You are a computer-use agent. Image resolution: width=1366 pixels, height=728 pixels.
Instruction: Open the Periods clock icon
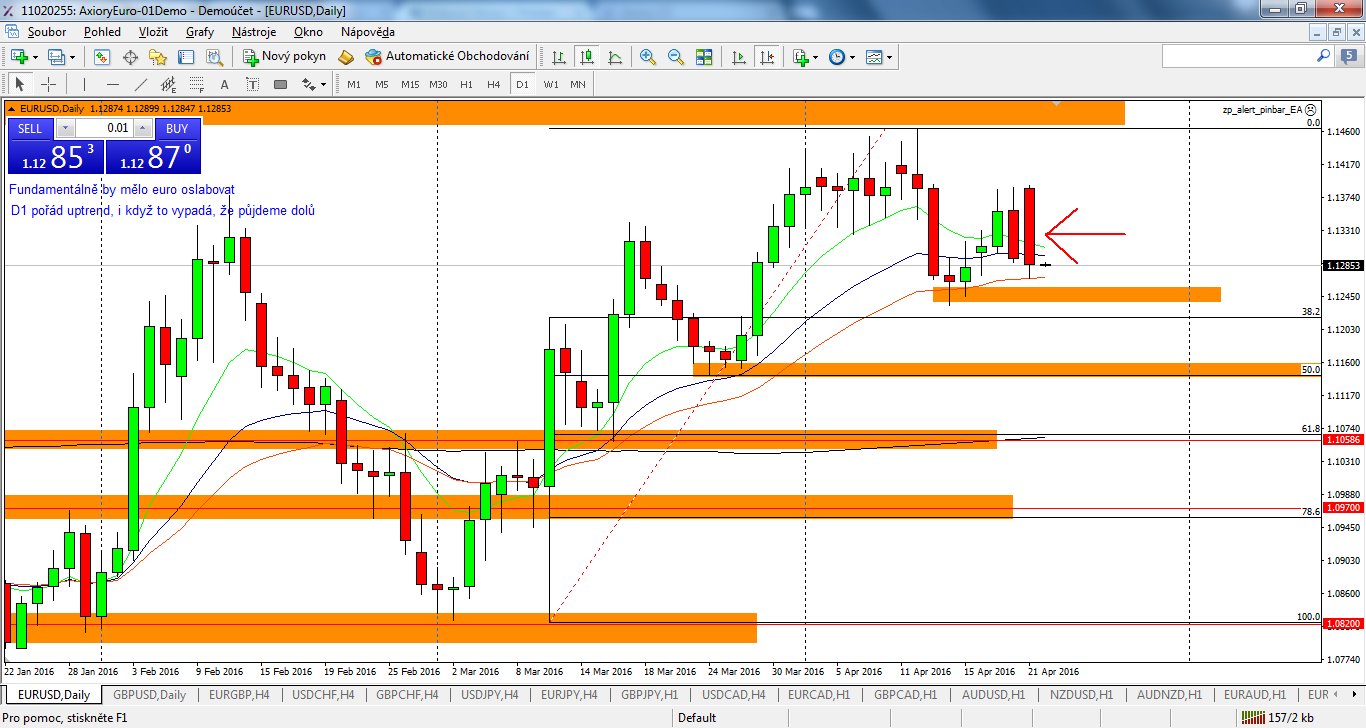(837, 57)
